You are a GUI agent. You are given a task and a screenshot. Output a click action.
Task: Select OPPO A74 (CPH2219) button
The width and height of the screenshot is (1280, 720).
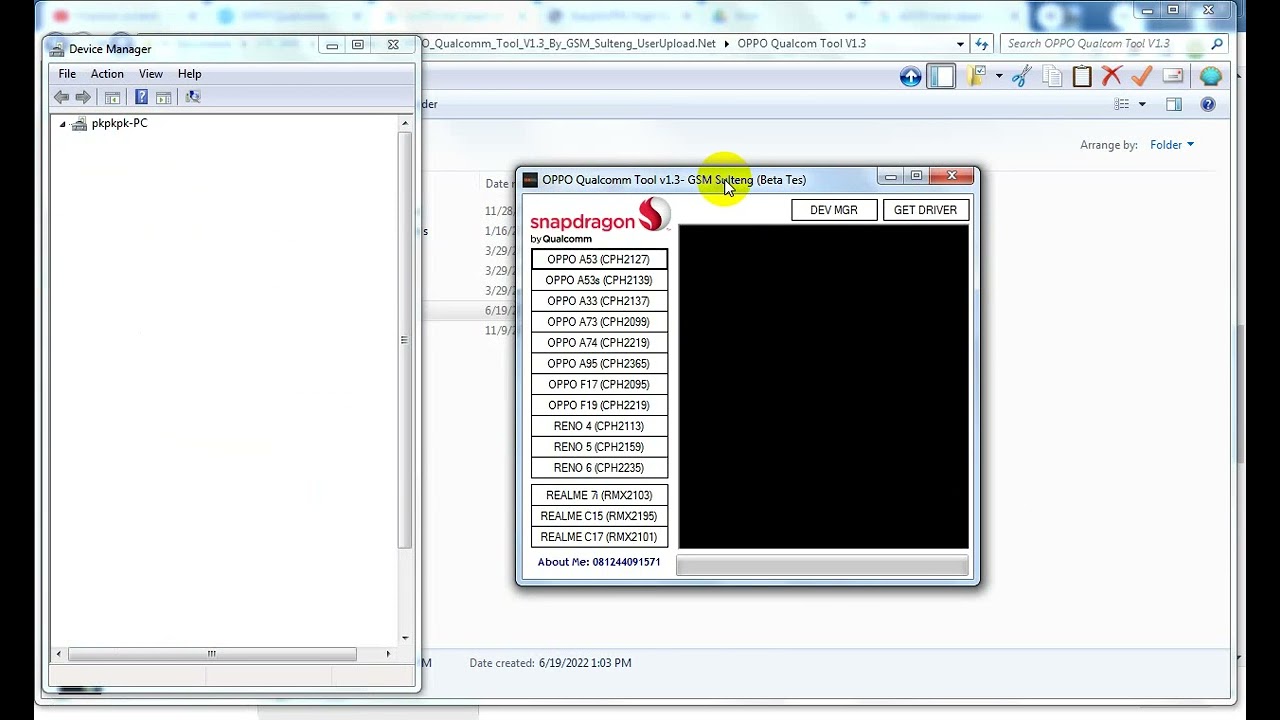[x=598, y=343]
